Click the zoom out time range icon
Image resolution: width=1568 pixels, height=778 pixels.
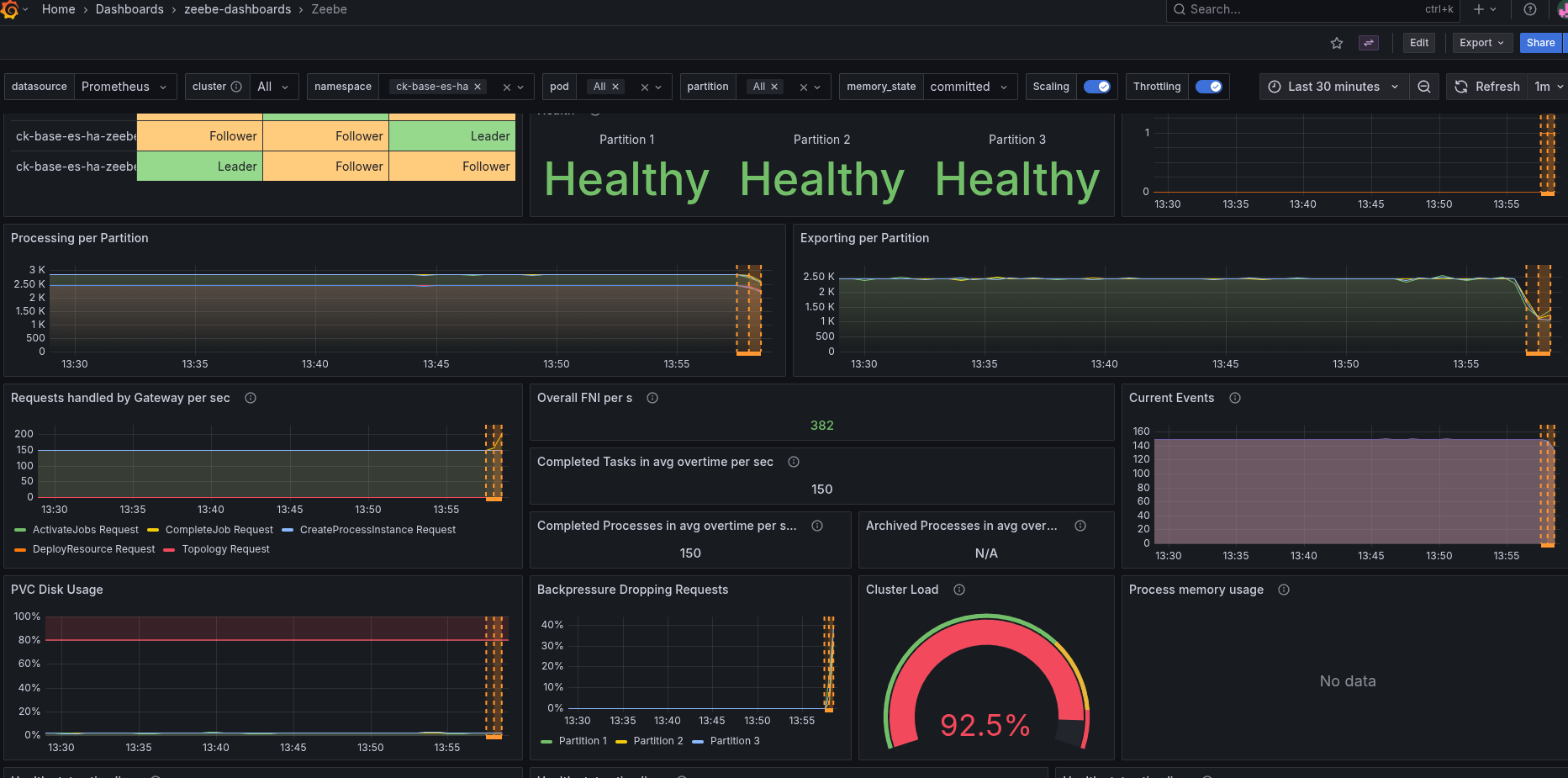pos(1424,87)
